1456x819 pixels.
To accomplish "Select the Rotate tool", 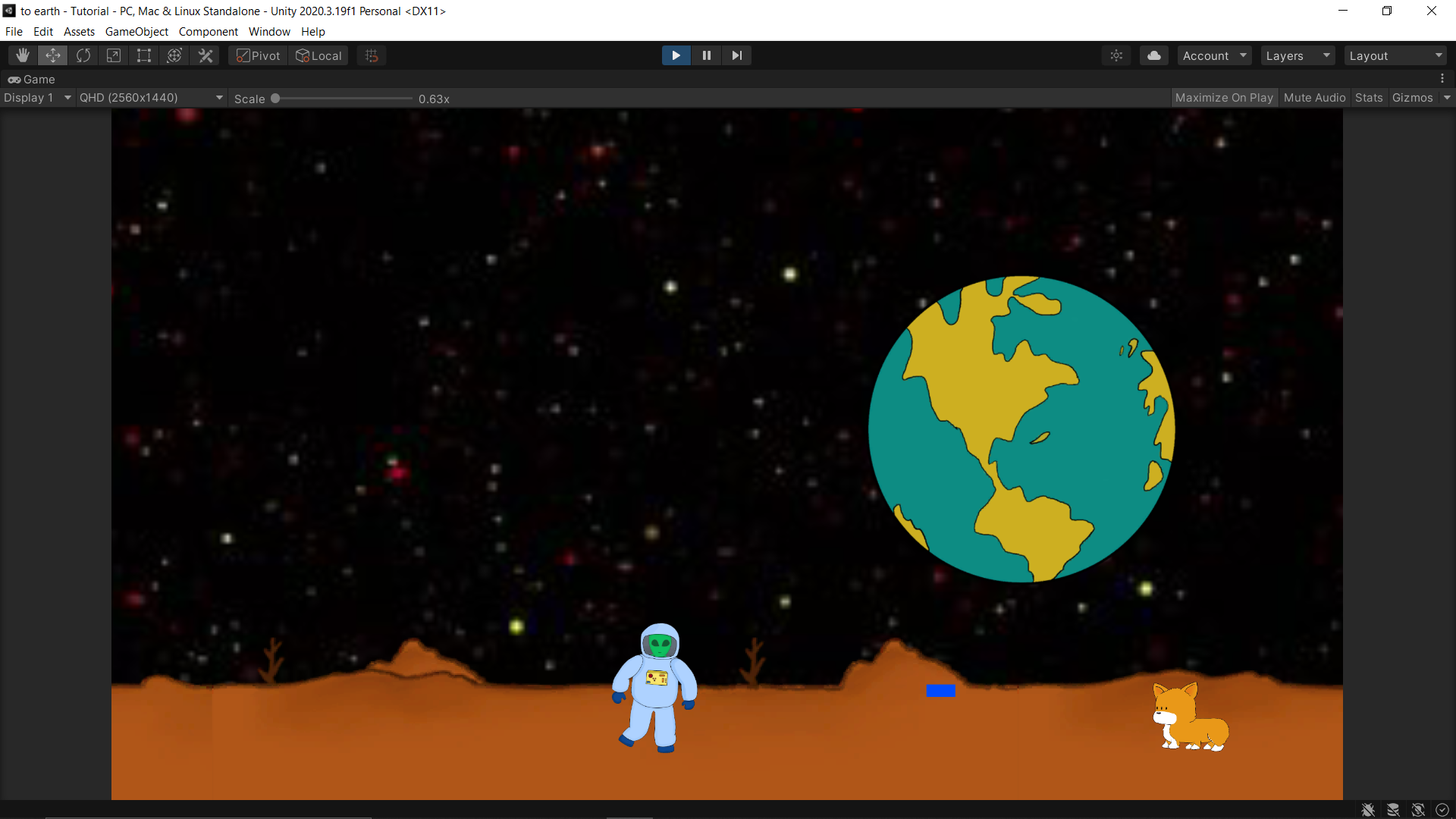I will pos(83,55).
